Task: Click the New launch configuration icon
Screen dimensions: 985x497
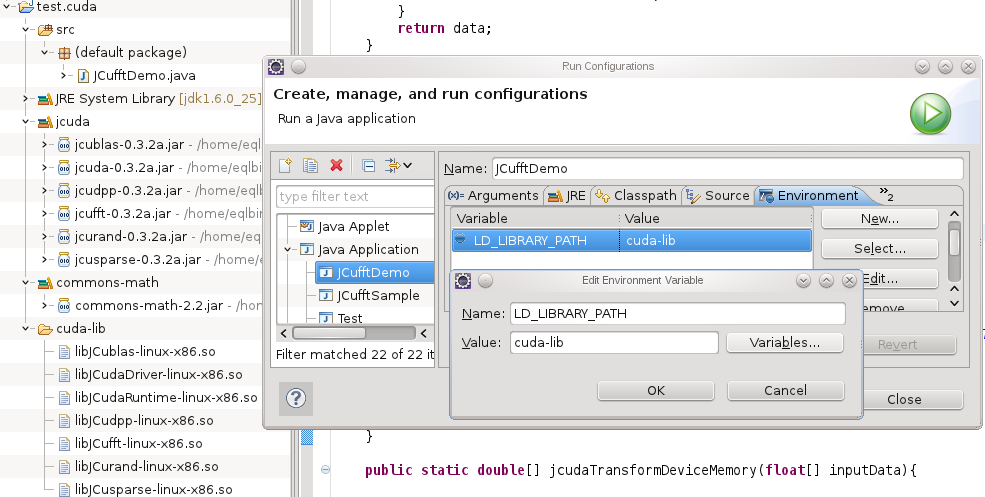Action: (285, 165)
